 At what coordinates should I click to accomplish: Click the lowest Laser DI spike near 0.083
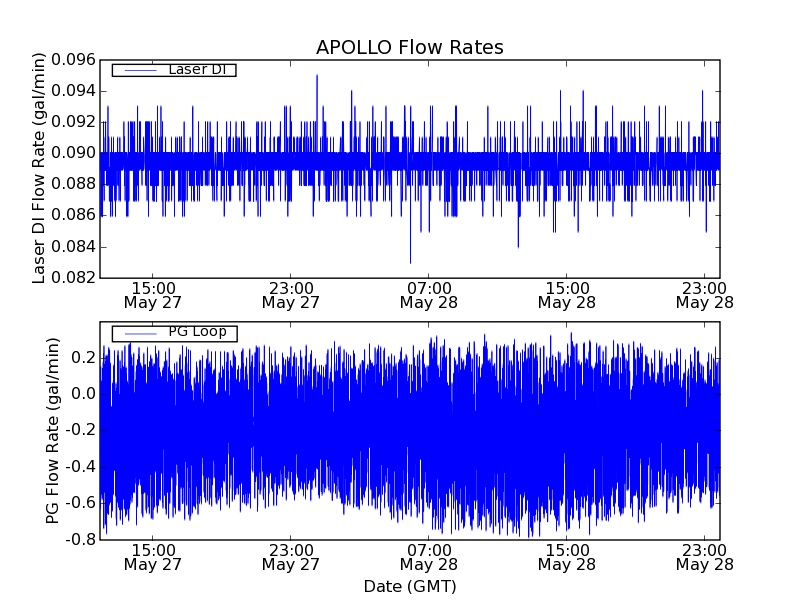click(410, 261)
